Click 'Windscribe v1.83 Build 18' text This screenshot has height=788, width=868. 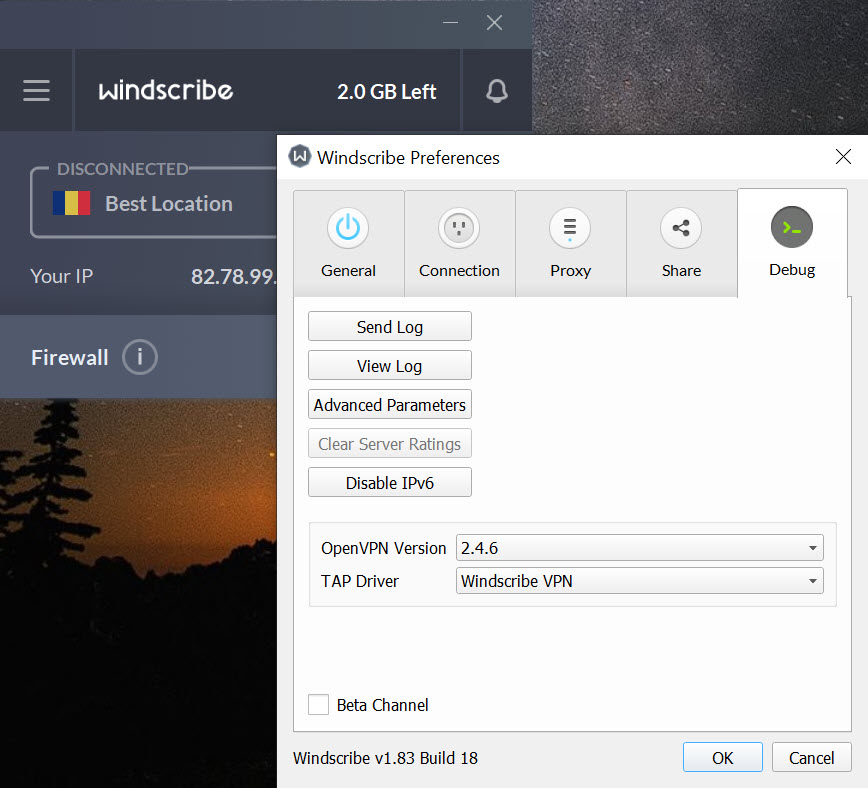[385, 758]
